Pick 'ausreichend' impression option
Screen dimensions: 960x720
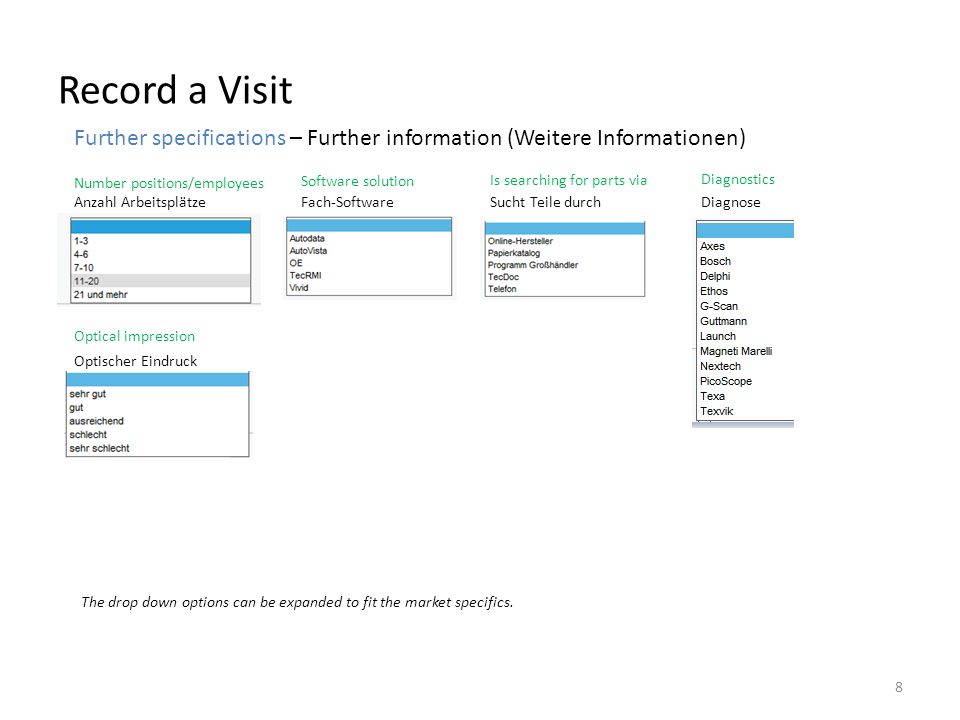(x=157, y=421)
